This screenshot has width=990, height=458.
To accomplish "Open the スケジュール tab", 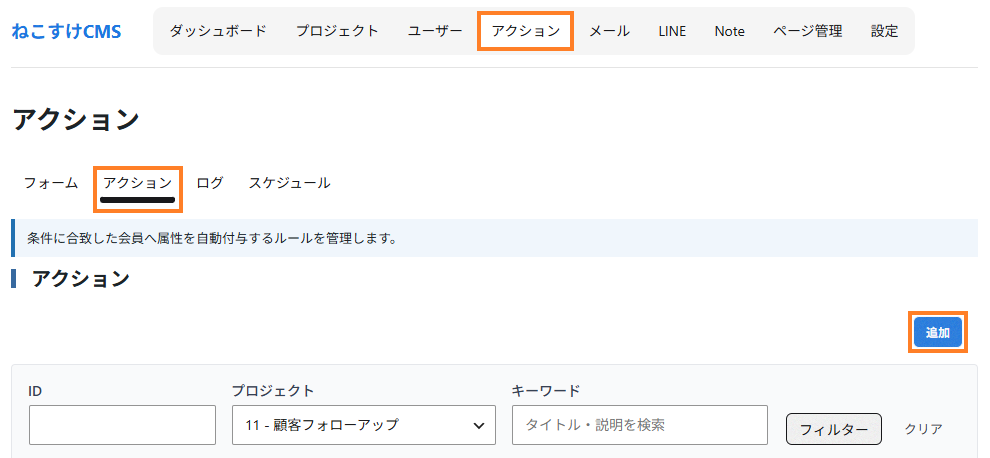I will point(289,183).
